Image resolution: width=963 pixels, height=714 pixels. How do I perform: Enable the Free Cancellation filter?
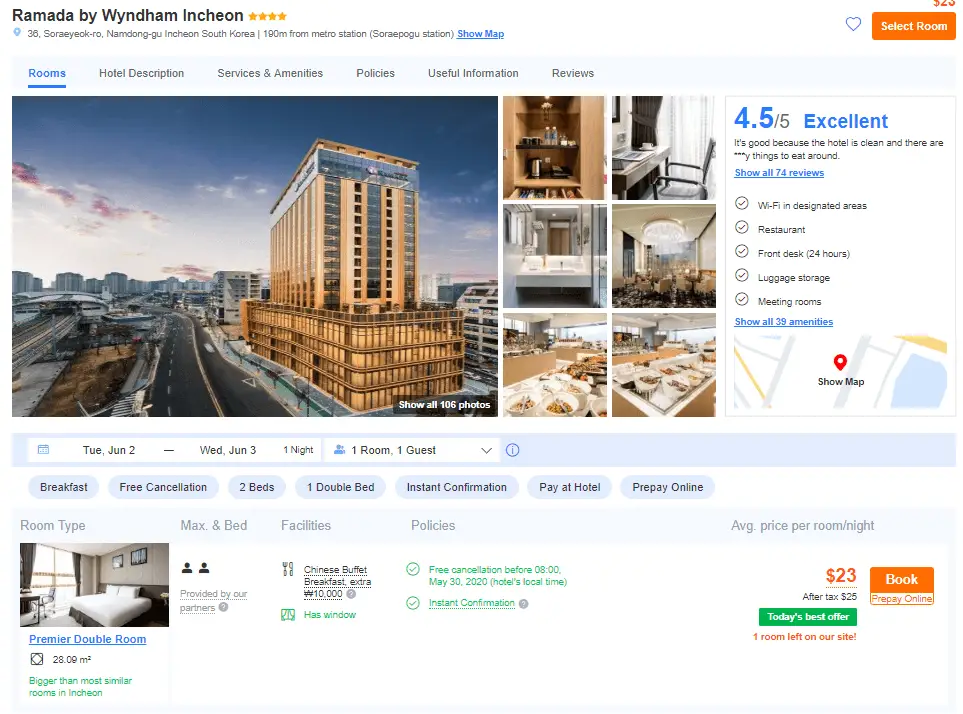163,487
